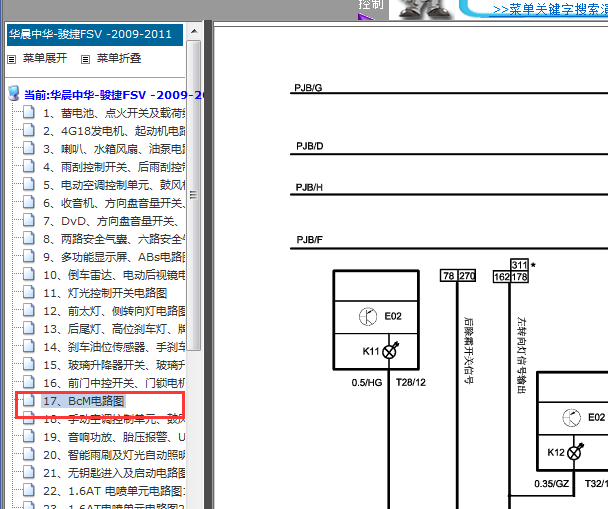The height and width of the screenshot is (509, 608).
Task: Click the page icon of item 2 4G18发电机
Action: [29, 130]
